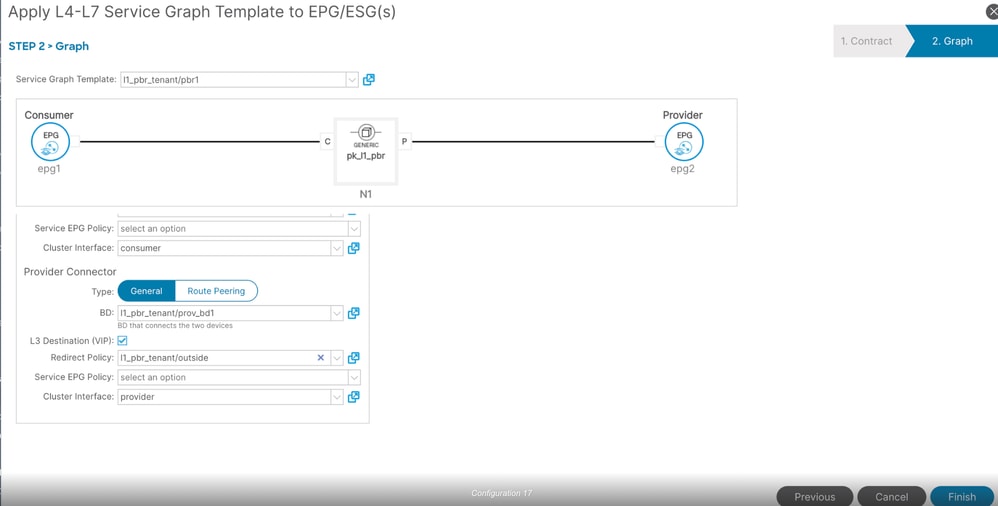The width and height of the screenshot is (998, 506).
Task: Click the P connector on node N1
Action: tap(404, 142)
